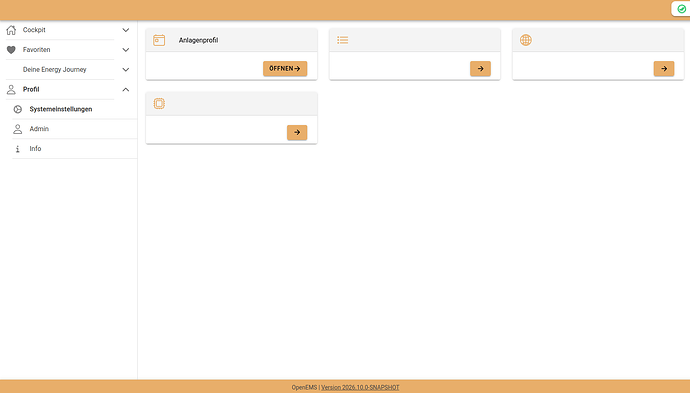
Task: Open the Info submenu item
Action: tap(35, 149)
